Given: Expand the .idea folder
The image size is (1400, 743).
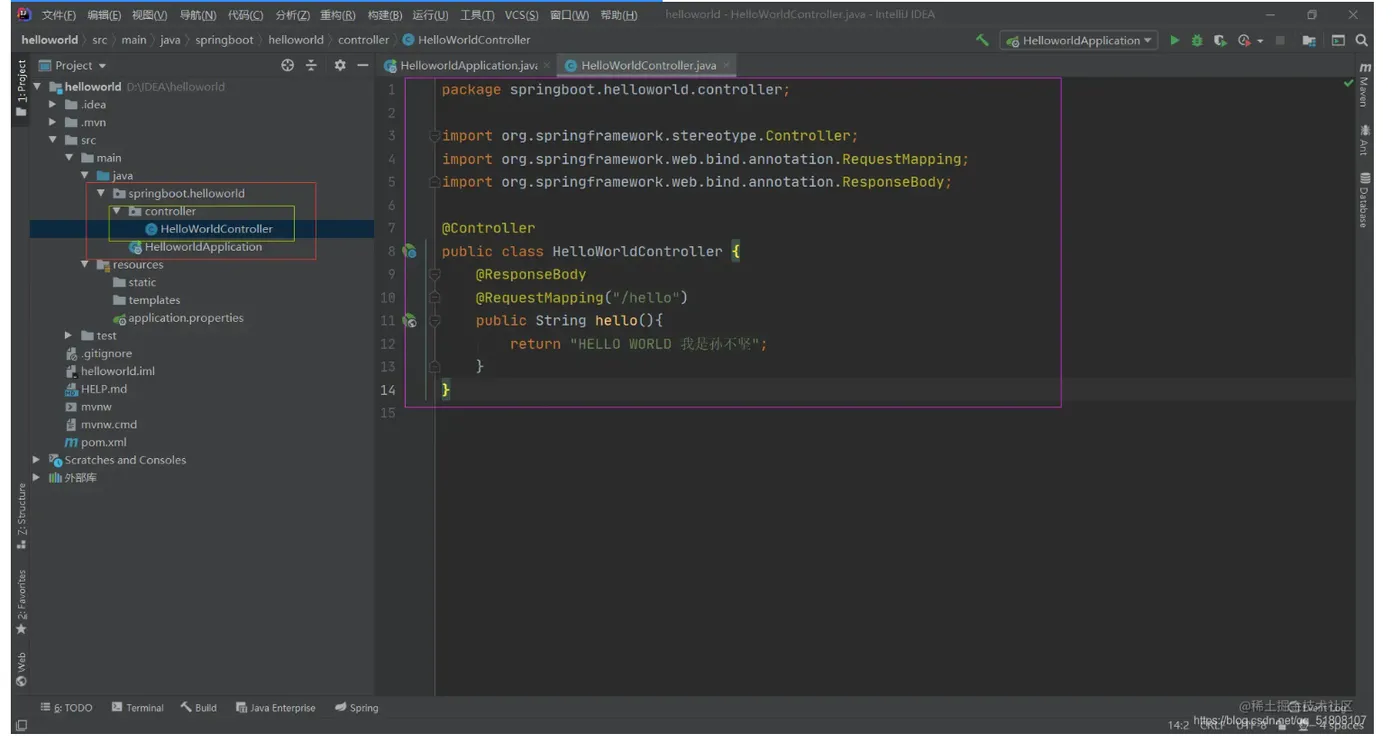Looking at the screenshot, I should point(53,105).
